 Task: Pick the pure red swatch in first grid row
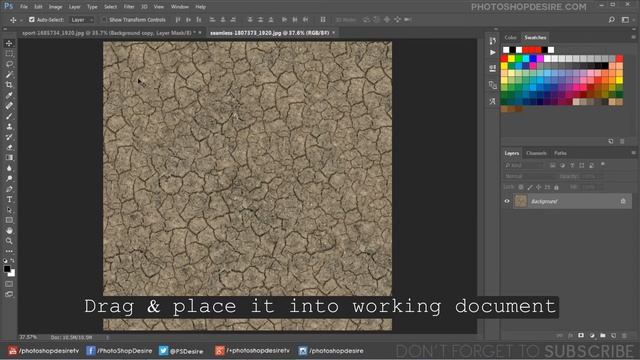pyautogui.click(x=504, y=59)
